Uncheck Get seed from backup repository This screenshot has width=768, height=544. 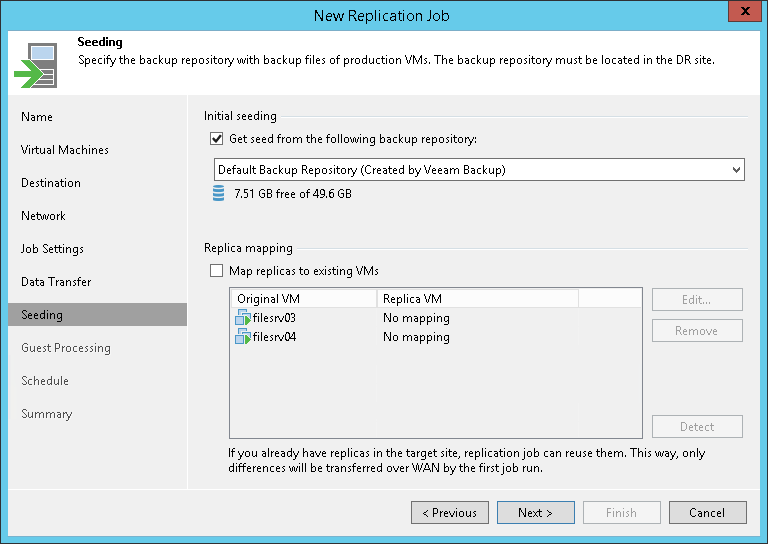[216, 139]
